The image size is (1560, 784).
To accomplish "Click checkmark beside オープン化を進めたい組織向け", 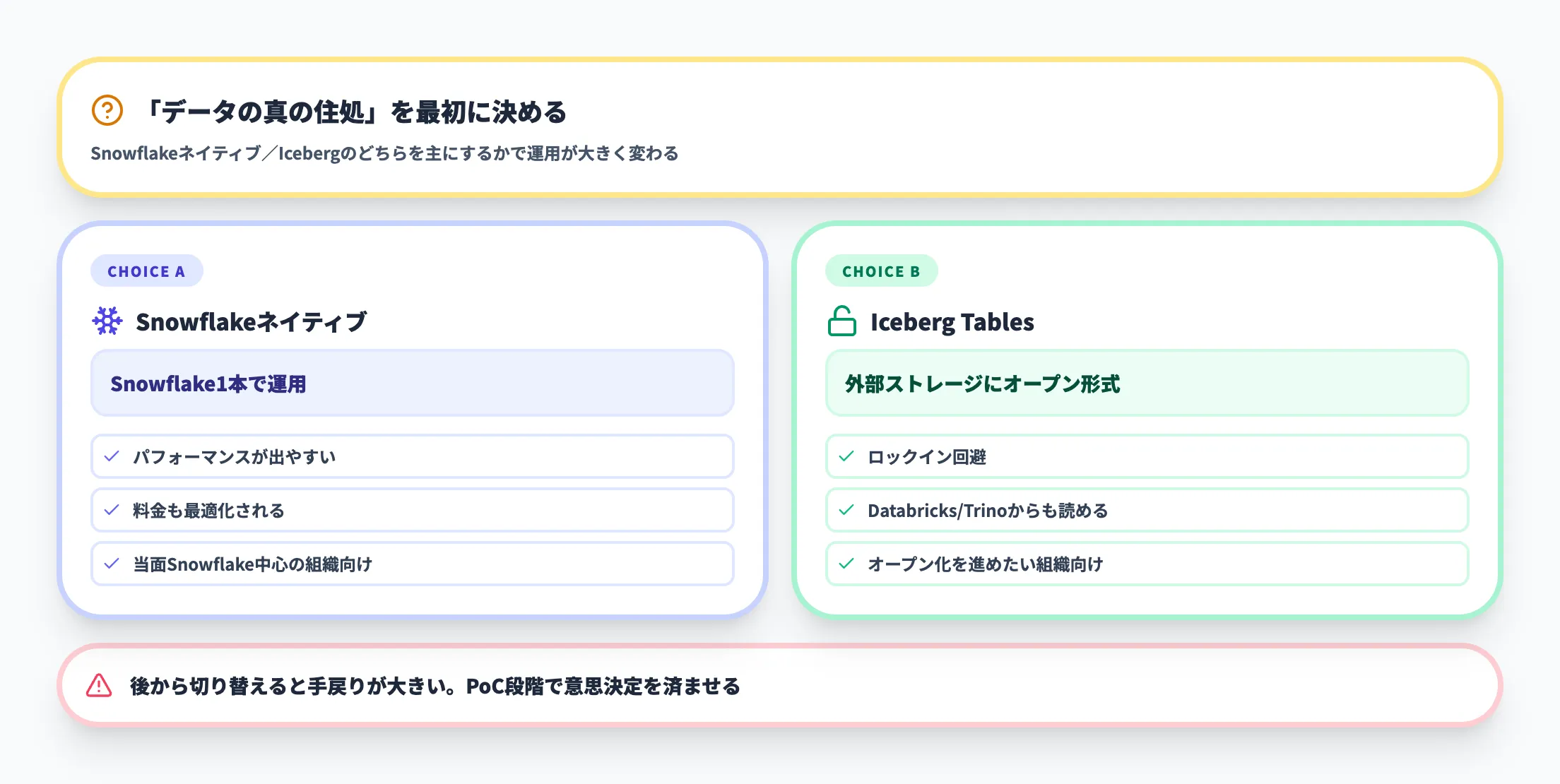I will pyautogui.click(x=846, y=564).
